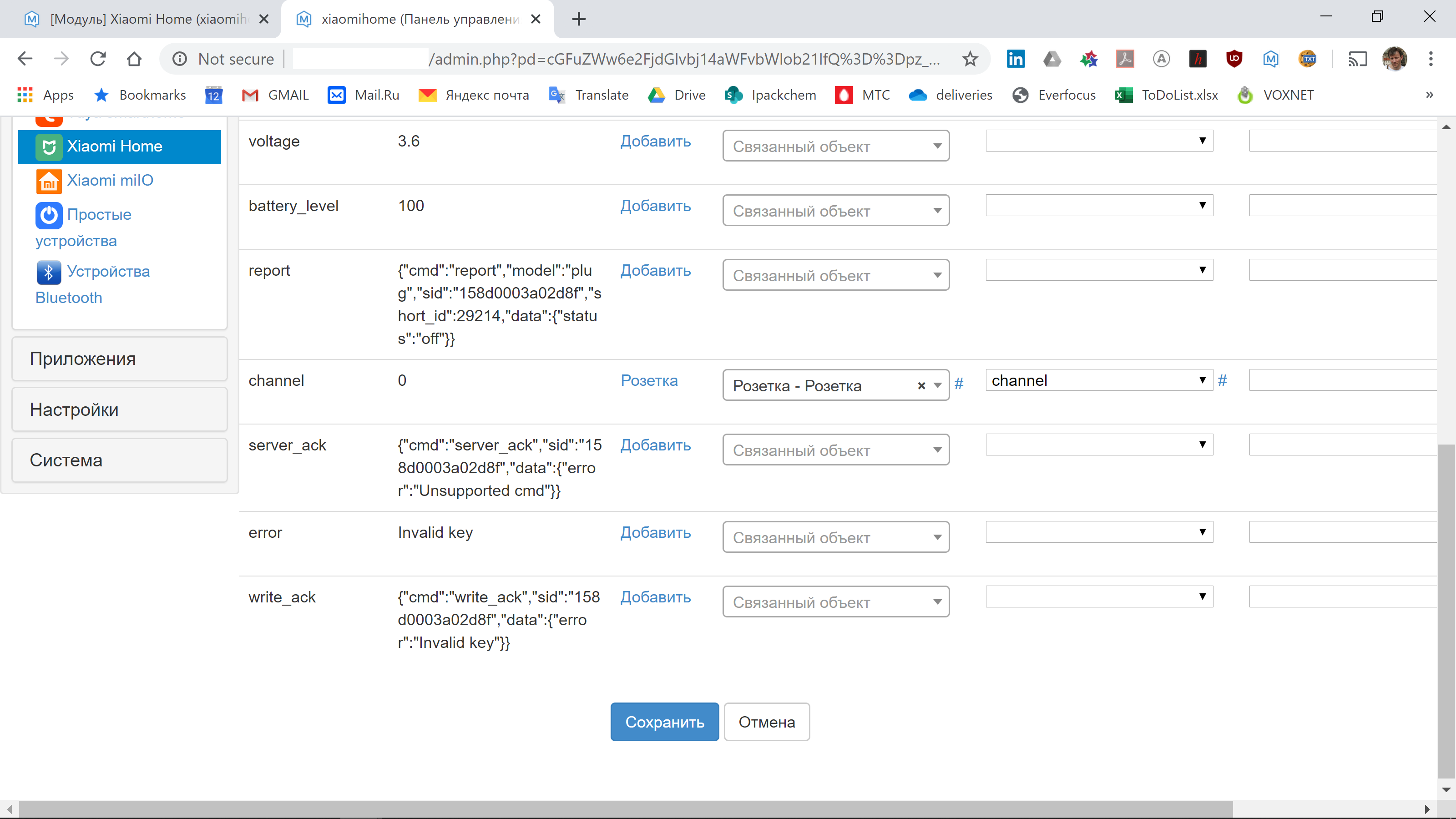
Task: Open the Настройки section
Action: click(x=74, y=409)
